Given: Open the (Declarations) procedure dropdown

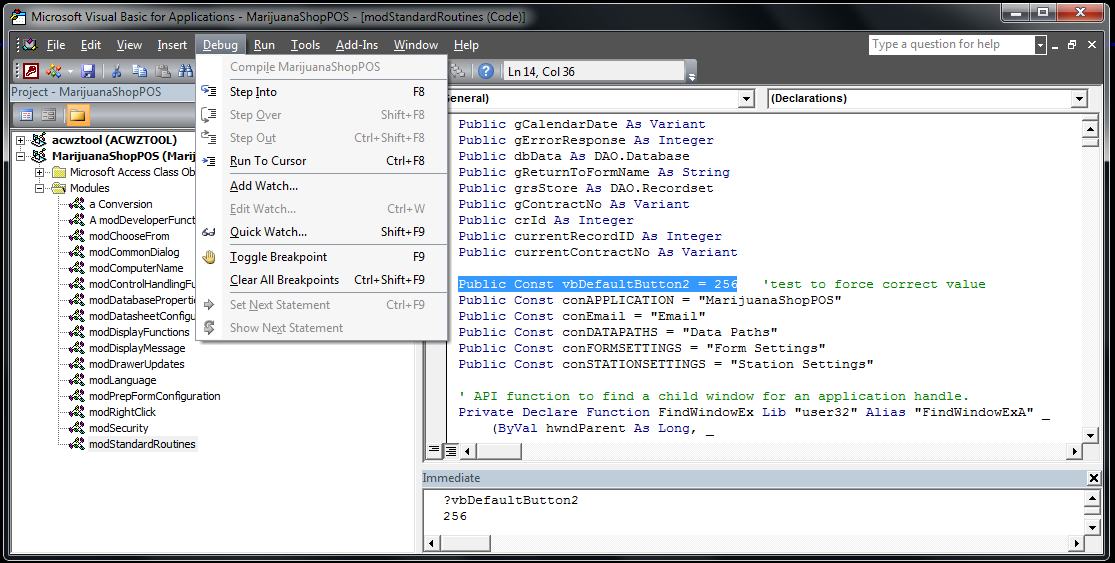Looking at the screenshot, I should click(x=1078, y=99).
